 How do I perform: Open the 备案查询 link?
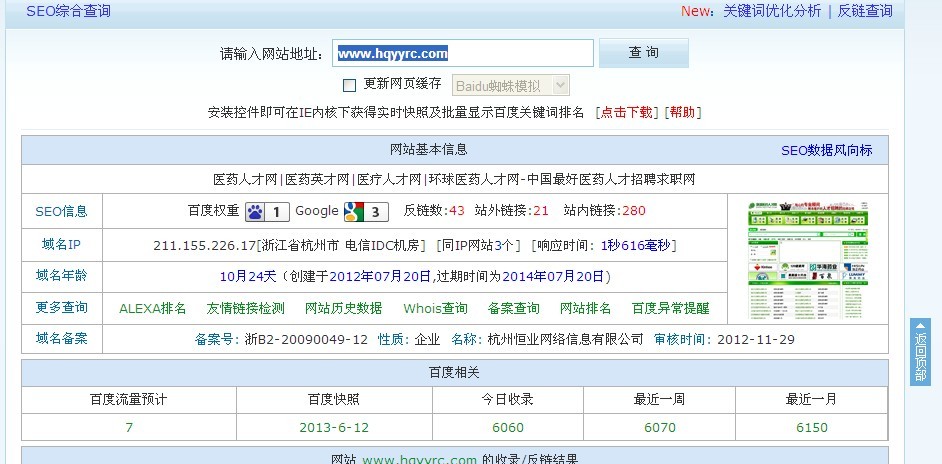click(x=514, y=308)
